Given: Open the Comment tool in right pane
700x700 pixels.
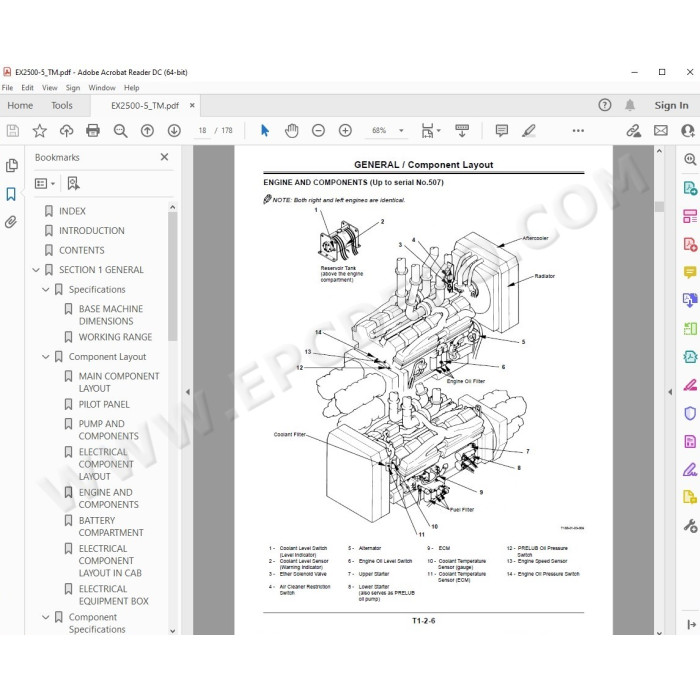Looking at the screenshot, I should pos(690,272).
